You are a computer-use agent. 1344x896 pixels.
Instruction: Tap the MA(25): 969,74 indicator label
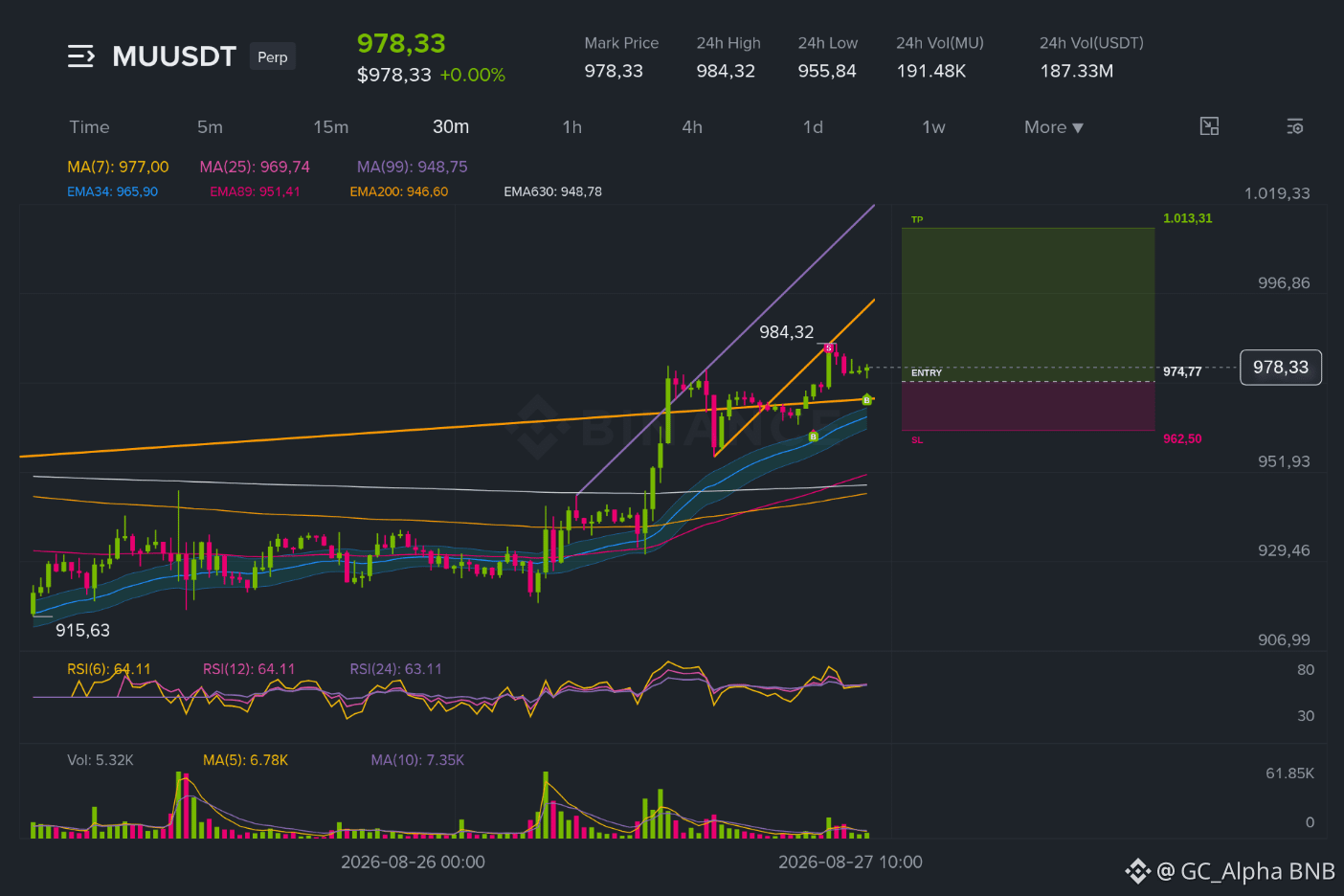pyautogui.click(x=255, y=167)
